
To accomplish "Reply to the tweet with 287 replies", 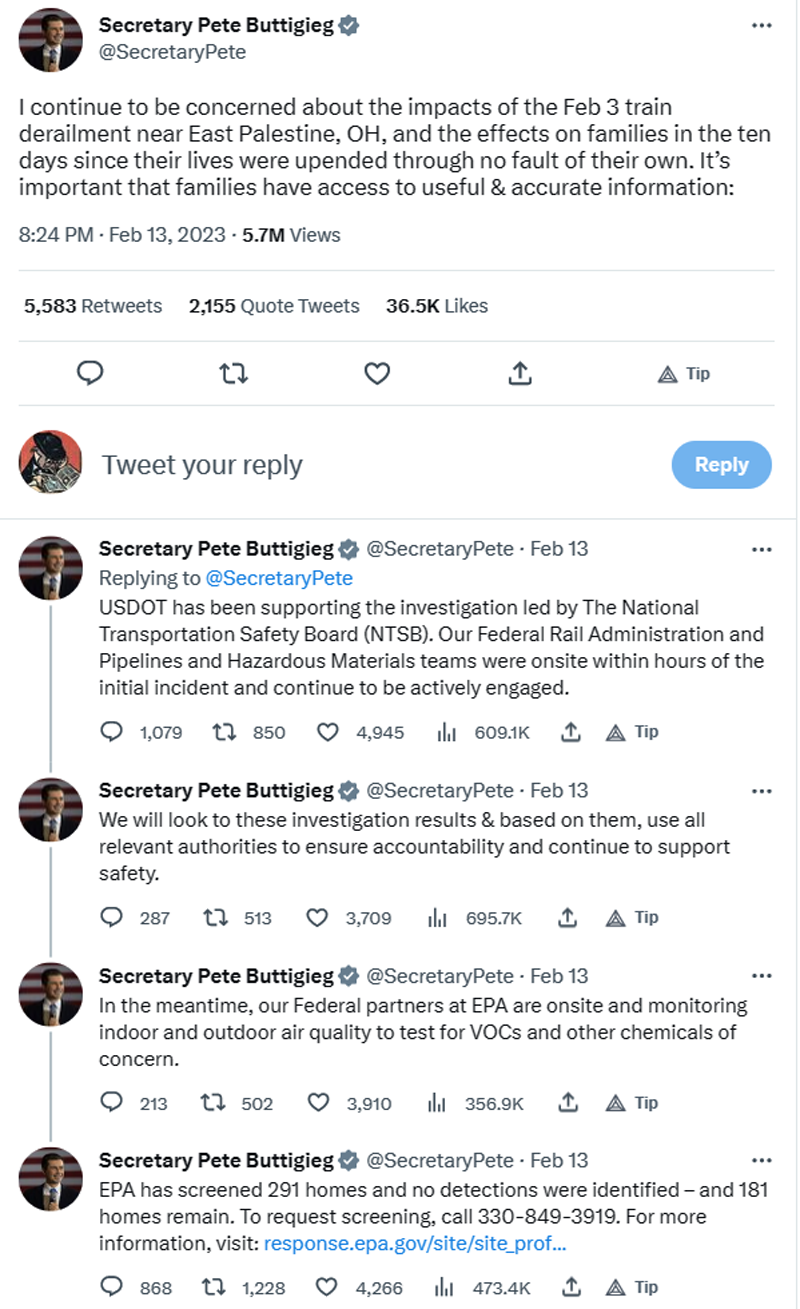I will (113, 918).
